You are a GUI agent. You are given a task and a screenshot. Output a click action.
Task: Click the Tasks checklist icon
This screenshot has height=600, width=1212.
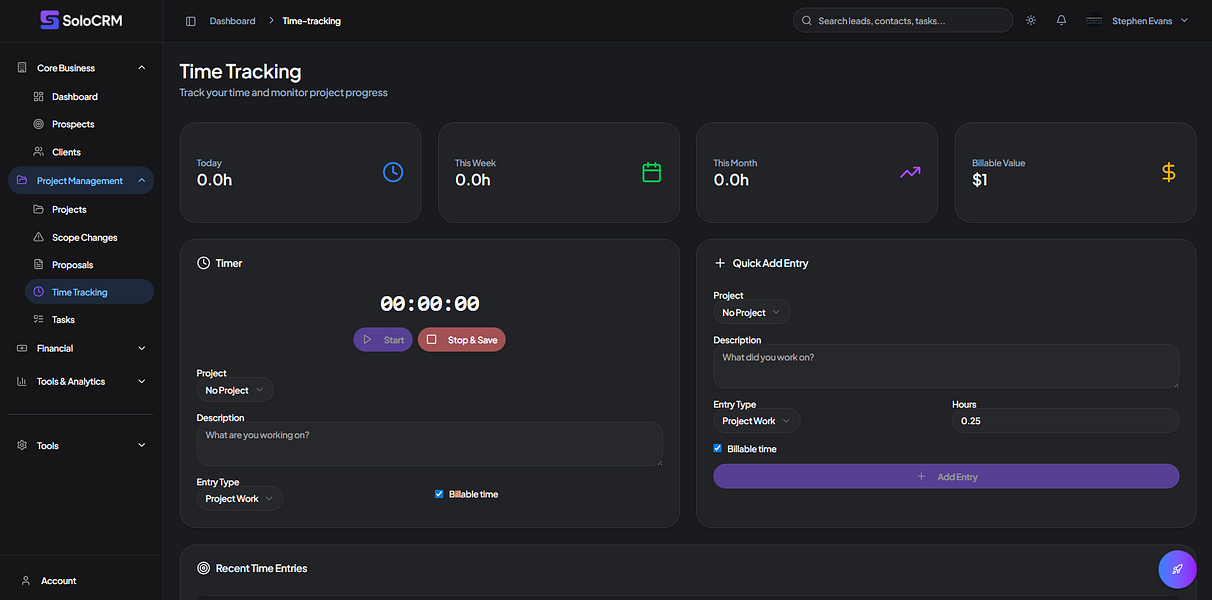(x=38, y=320)
